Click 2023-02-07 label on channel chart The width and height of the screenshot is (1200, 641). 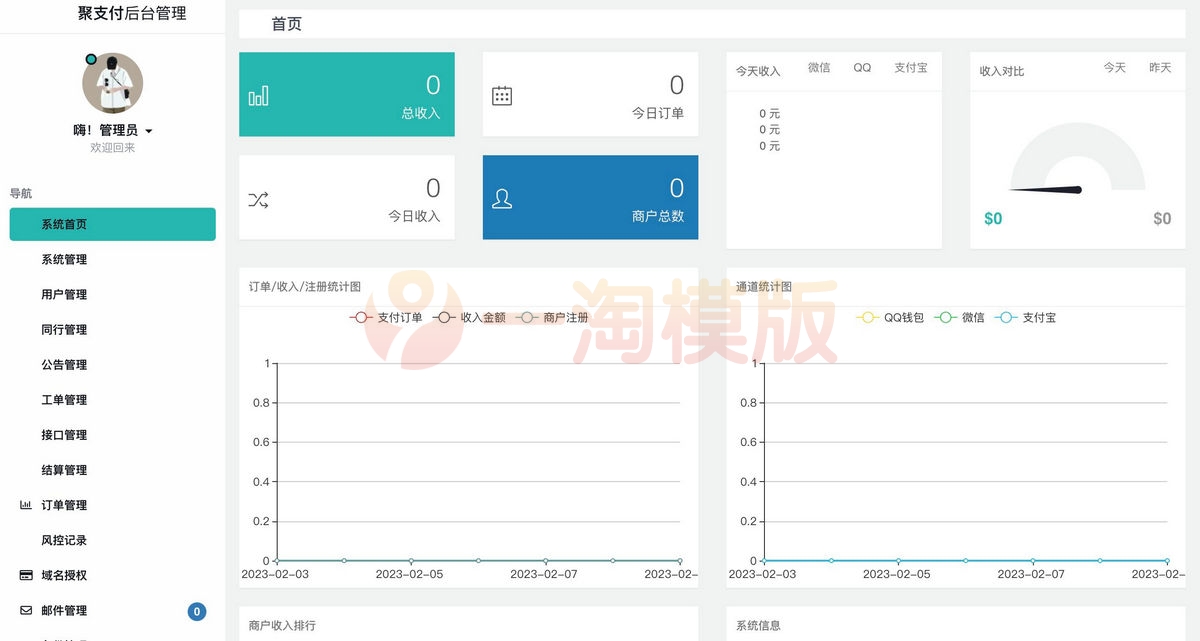tap(1032, 574)
